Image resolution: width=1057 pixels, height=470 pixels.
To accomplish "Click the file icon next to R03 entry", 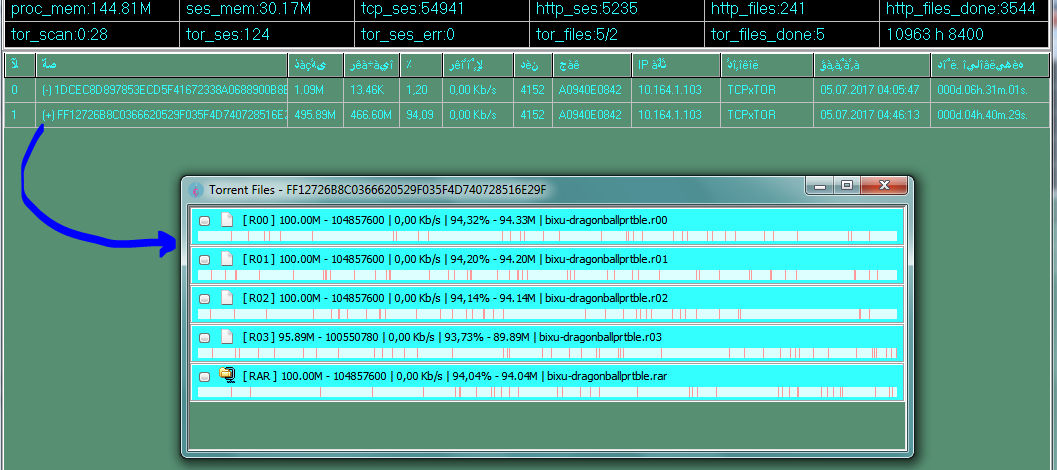I will 227,337.
